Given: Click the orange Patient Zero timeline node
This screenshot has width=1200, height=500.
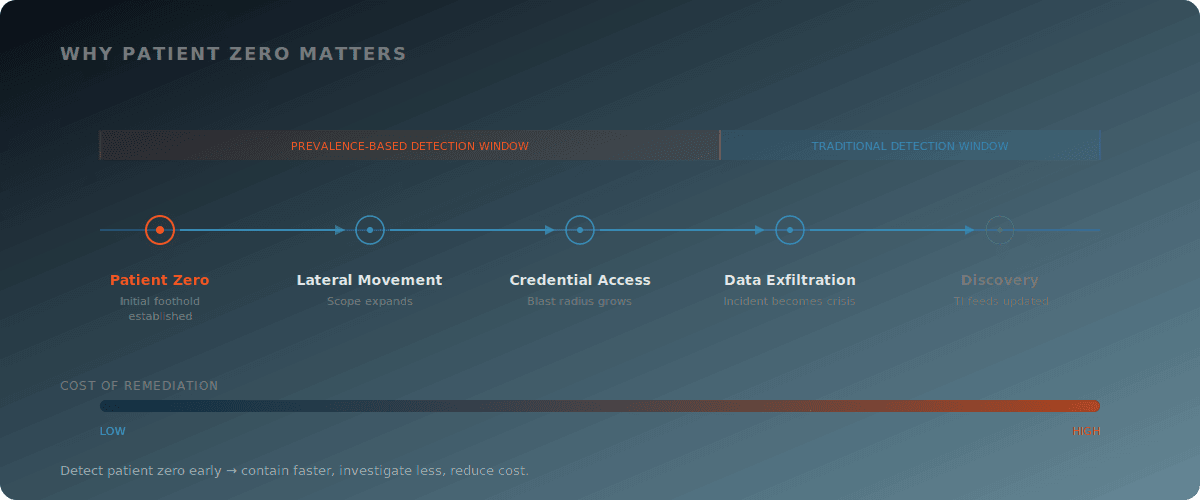Looking at the screenshot, I should [x=160, y=230].
